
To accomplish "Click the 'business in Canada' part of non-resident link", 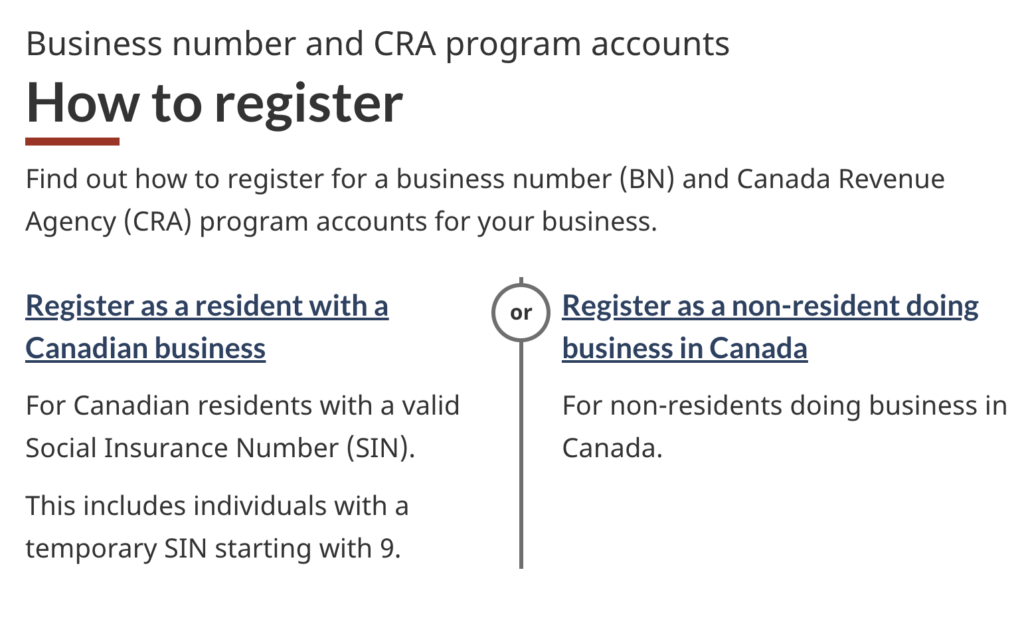I will coord(684,348).
